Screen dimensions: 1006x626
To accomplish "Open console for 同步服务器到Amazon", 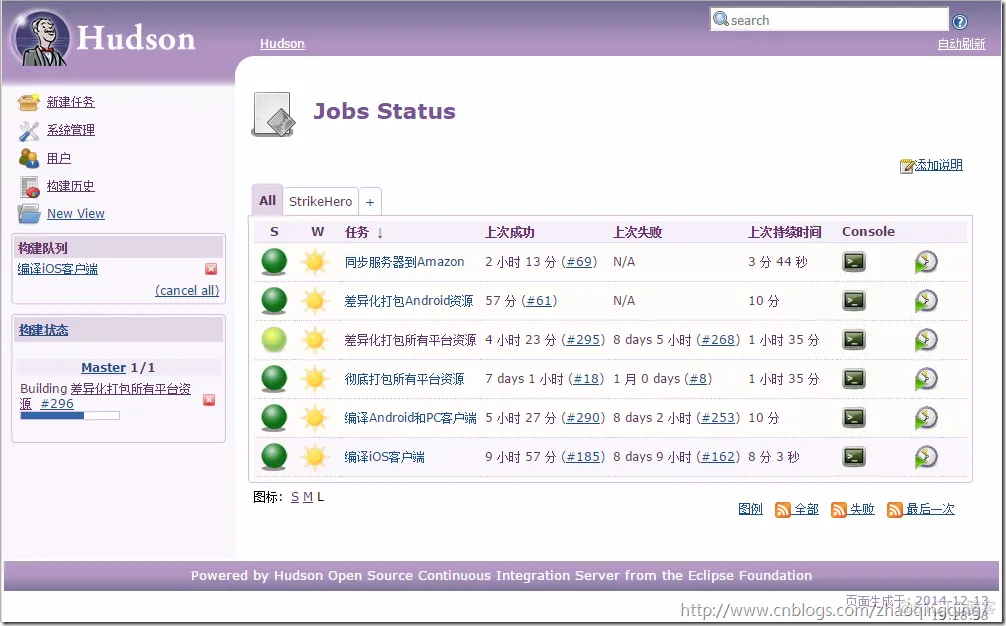I will [x=854, y=262].
